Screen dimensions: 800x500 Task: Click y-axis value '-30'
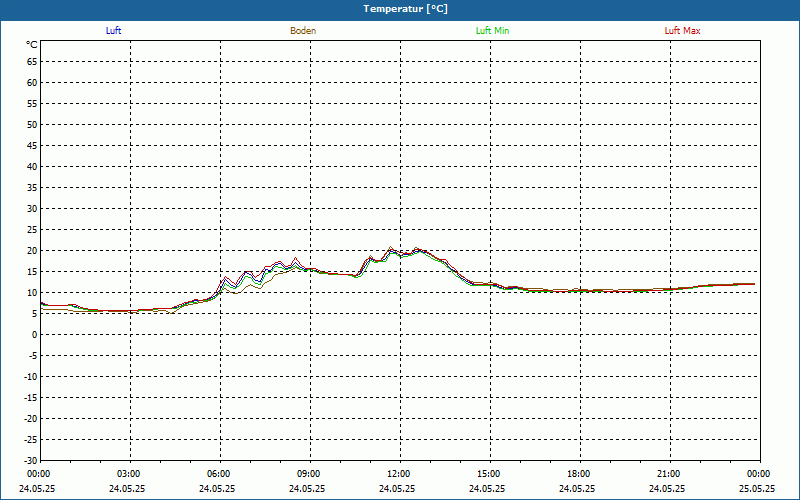point(31,461)
